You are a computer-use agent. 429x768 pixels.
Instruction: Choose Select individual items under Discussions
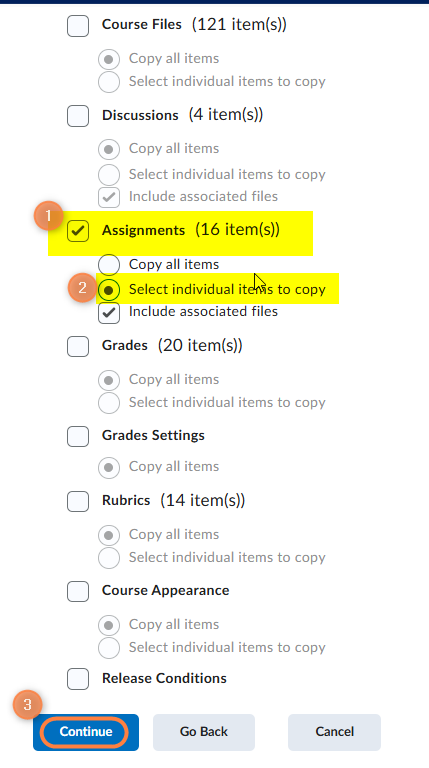click(x=109, y=175)
